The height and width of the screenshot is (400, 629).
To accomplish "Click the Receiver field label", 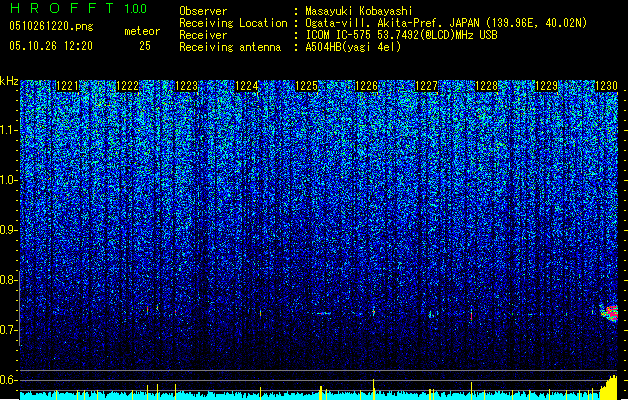I will [x=203, y=35].
